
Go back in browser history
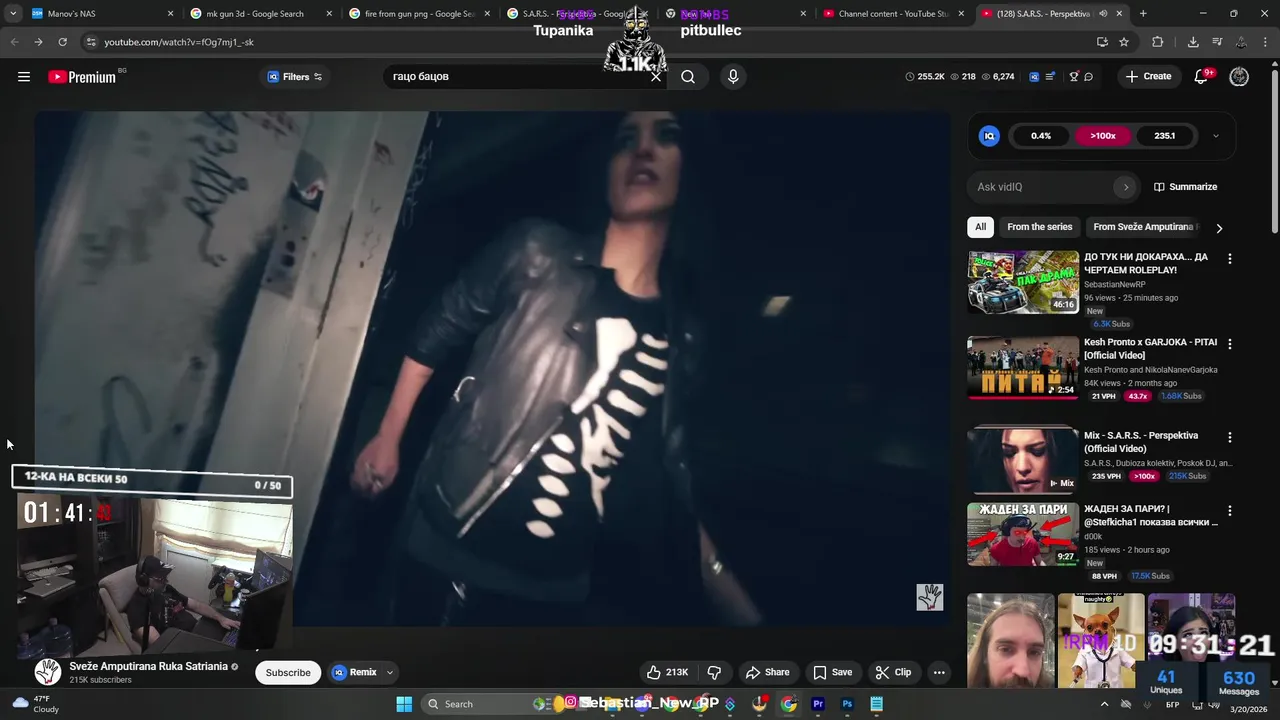point(14,42)
